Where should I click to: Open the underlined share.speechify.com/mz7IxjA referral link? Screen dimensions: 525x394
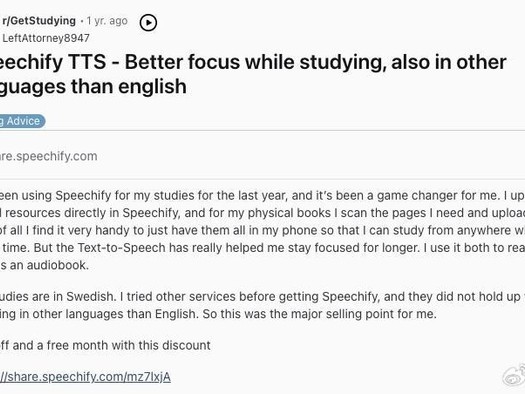click(85, 377)
